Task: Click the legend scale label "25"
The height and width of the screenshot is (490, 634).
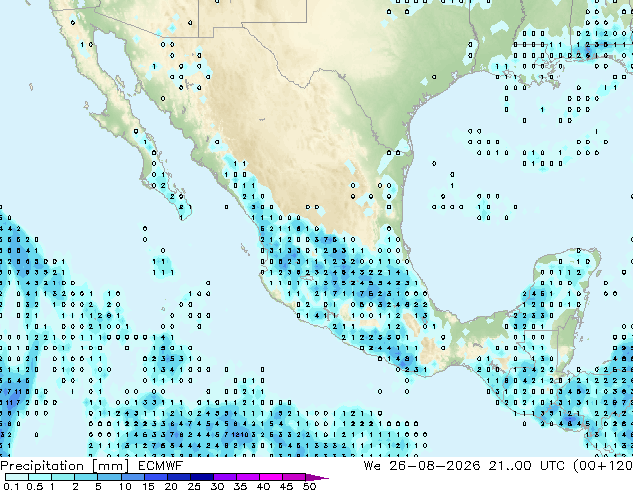Action: 194,486
